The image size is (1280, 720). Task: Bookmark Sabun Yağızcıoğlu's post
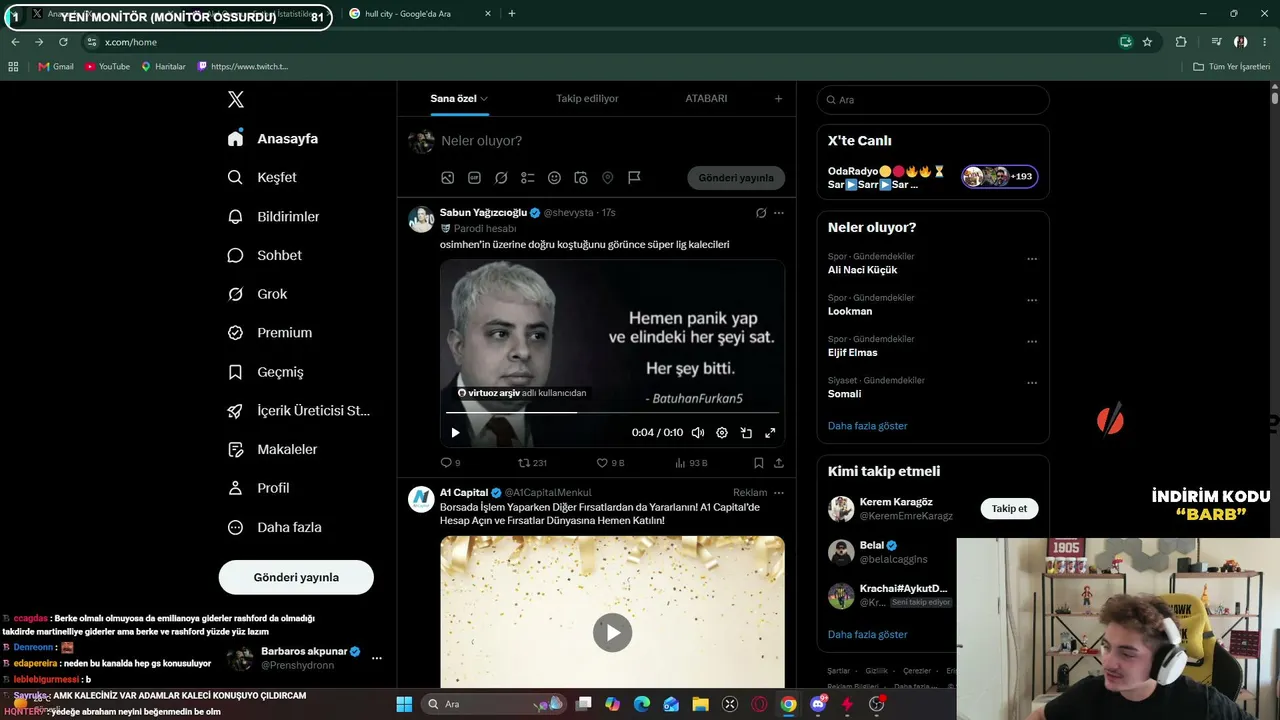pos(759,463)
